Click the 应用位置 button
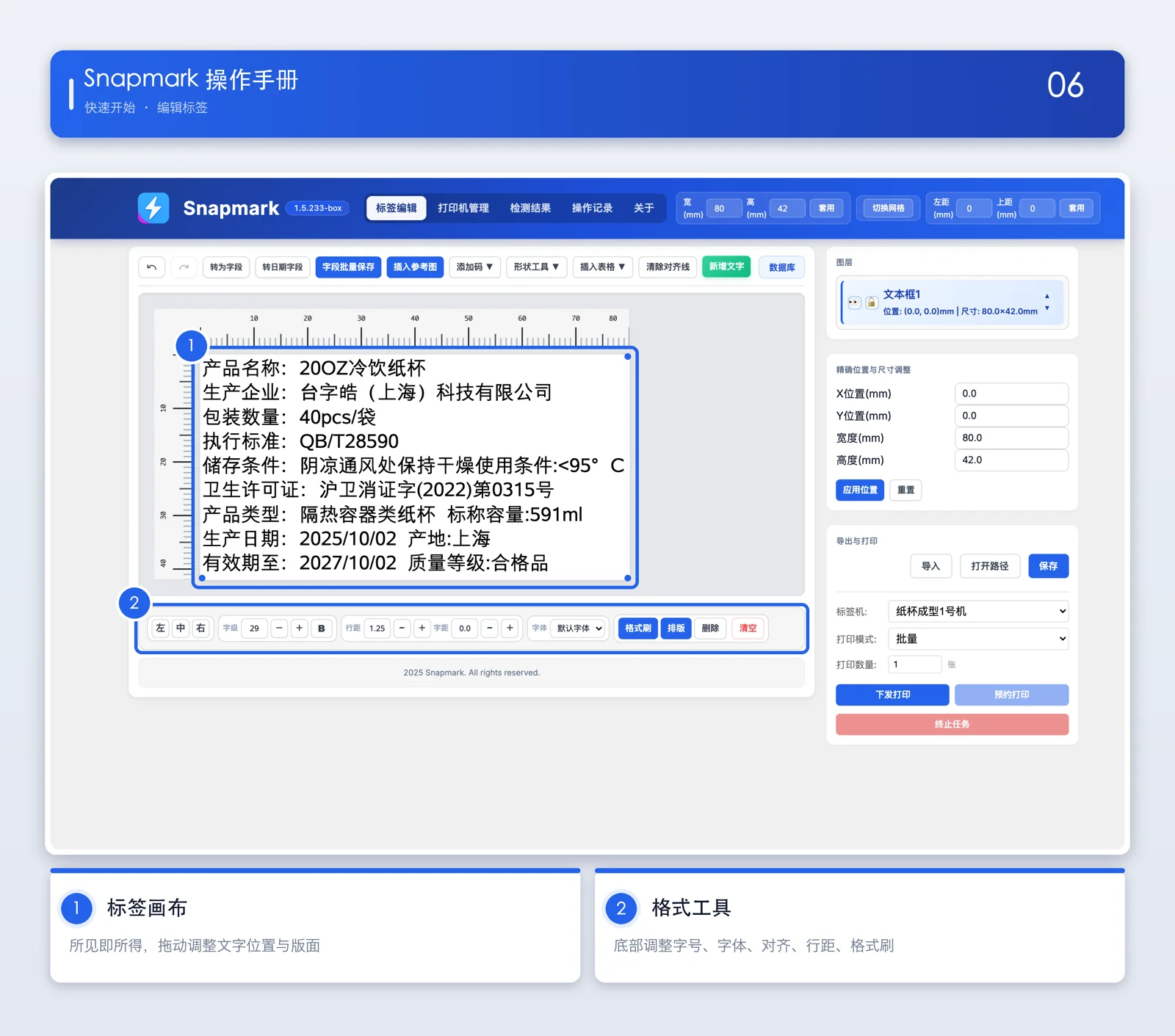The image size is (1175, 1036). click(860, 490)
